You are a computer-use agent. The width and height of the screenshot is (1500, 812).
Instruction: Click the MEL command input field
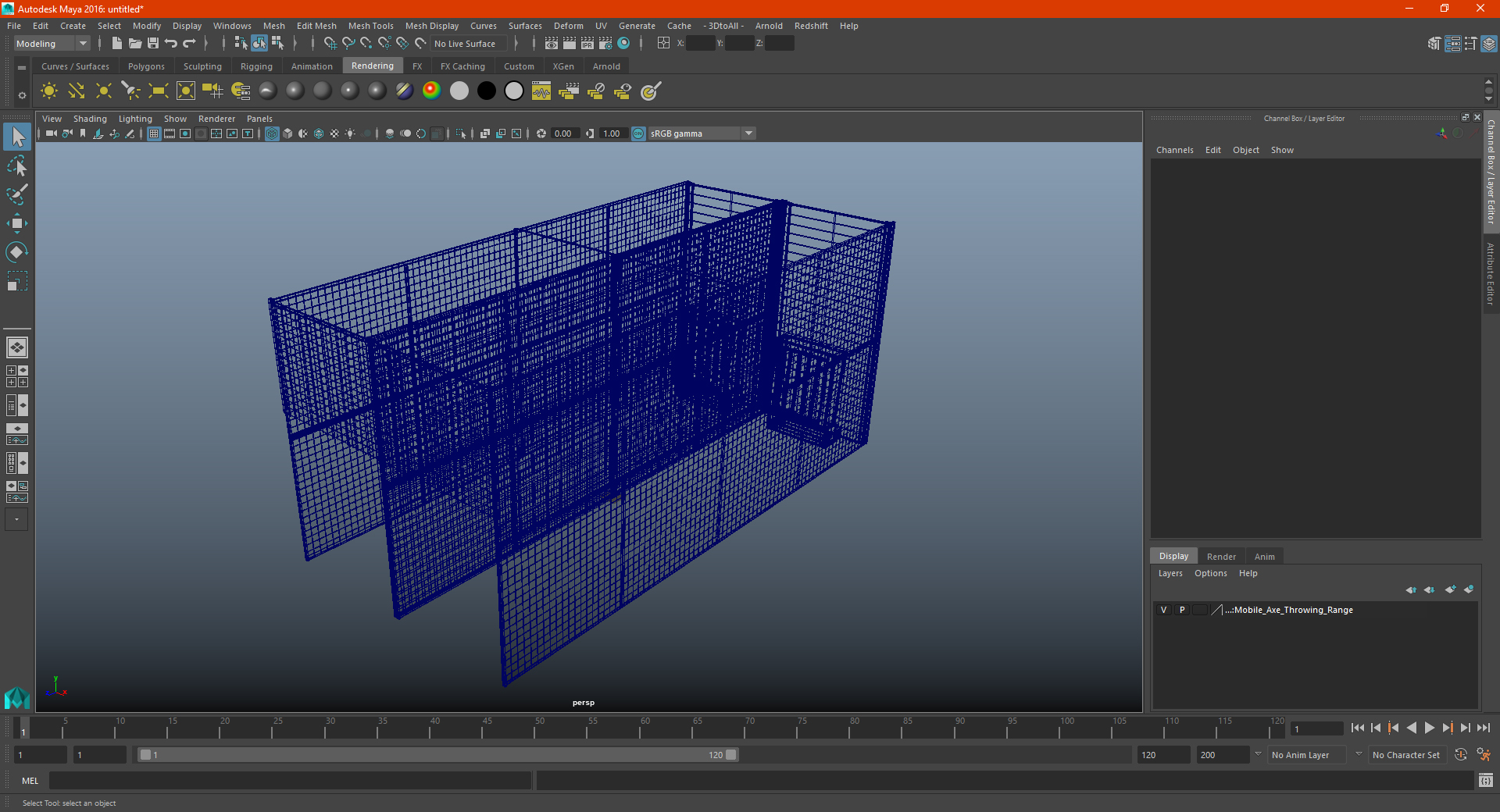(x=290, y=781)
